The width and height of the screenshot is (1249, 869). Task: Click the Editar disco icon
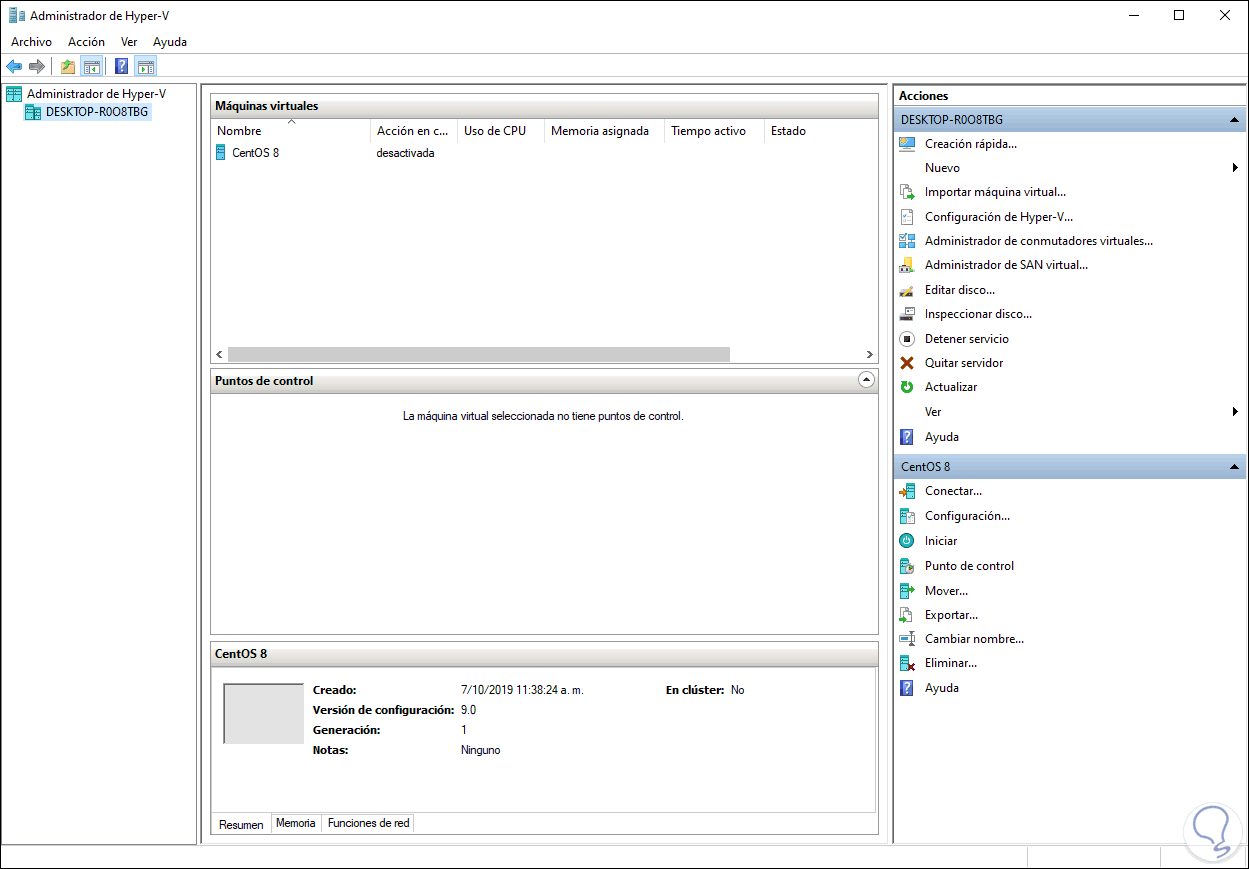click(907, 290)
